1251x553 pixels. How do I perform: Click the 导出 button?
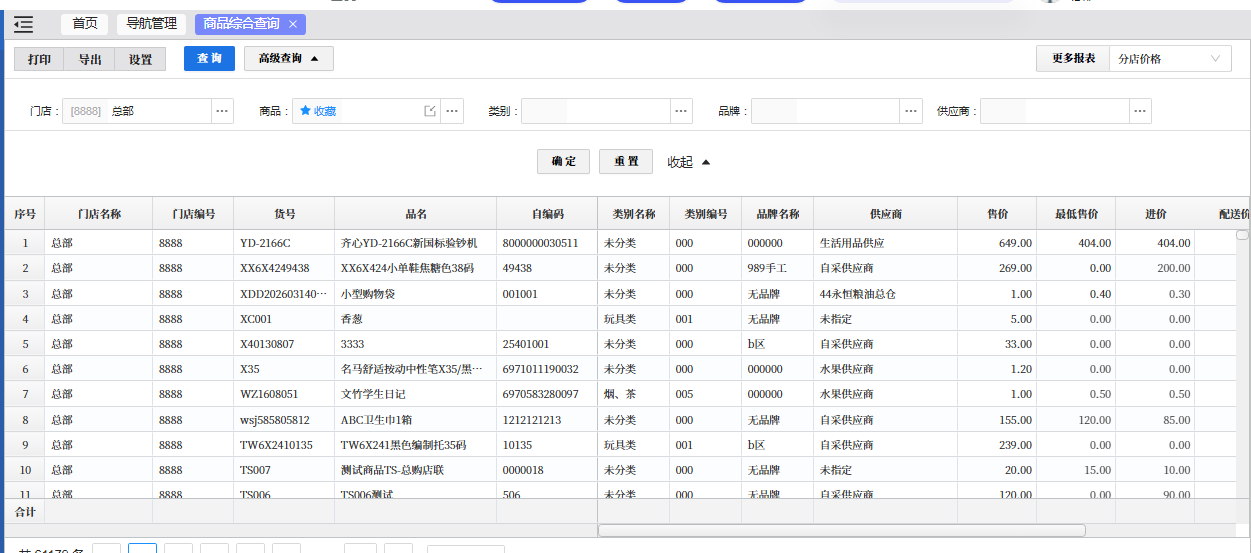point(90,59)
